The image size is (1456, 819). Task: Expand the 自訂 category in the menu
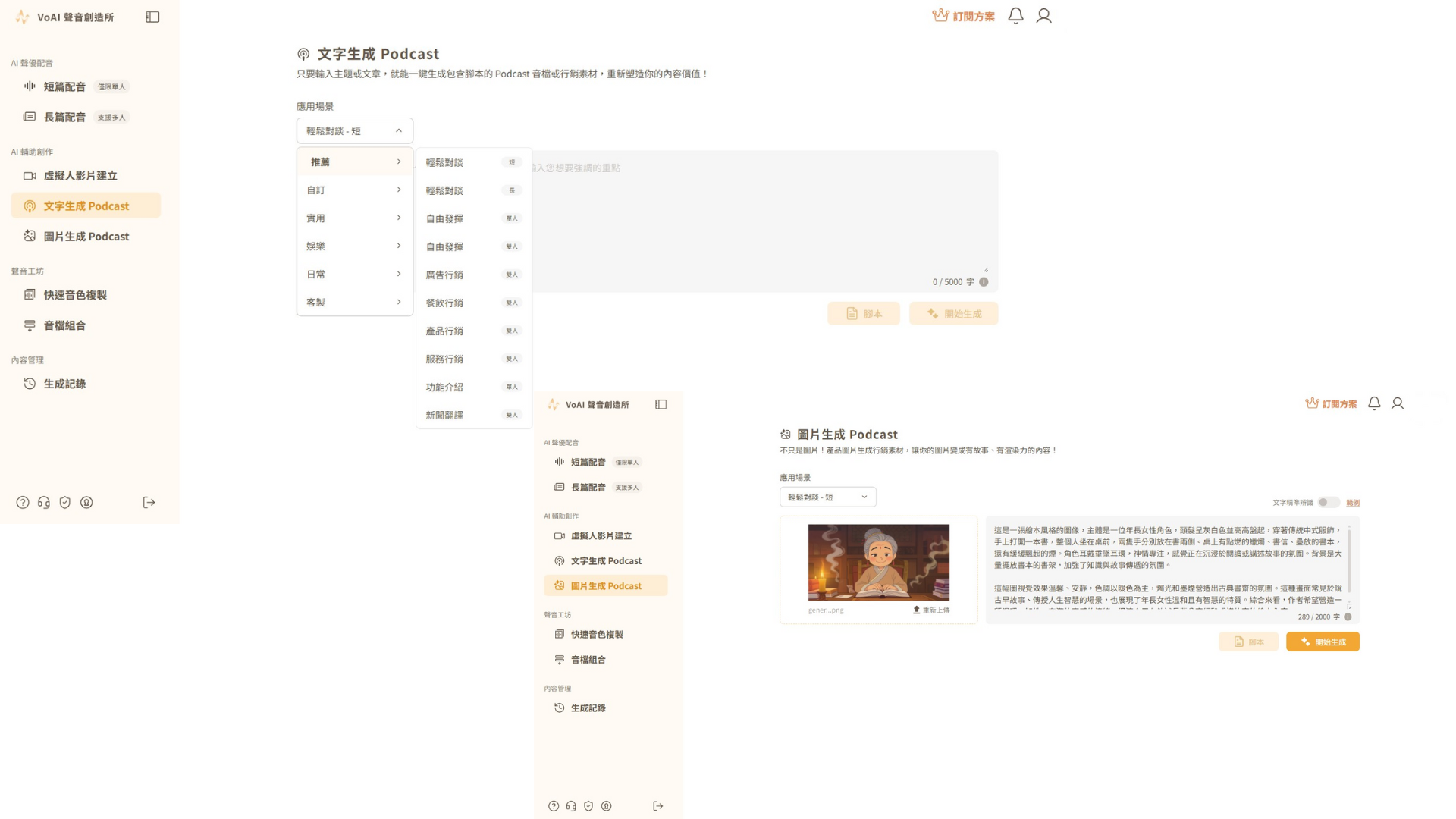[354, 190]
